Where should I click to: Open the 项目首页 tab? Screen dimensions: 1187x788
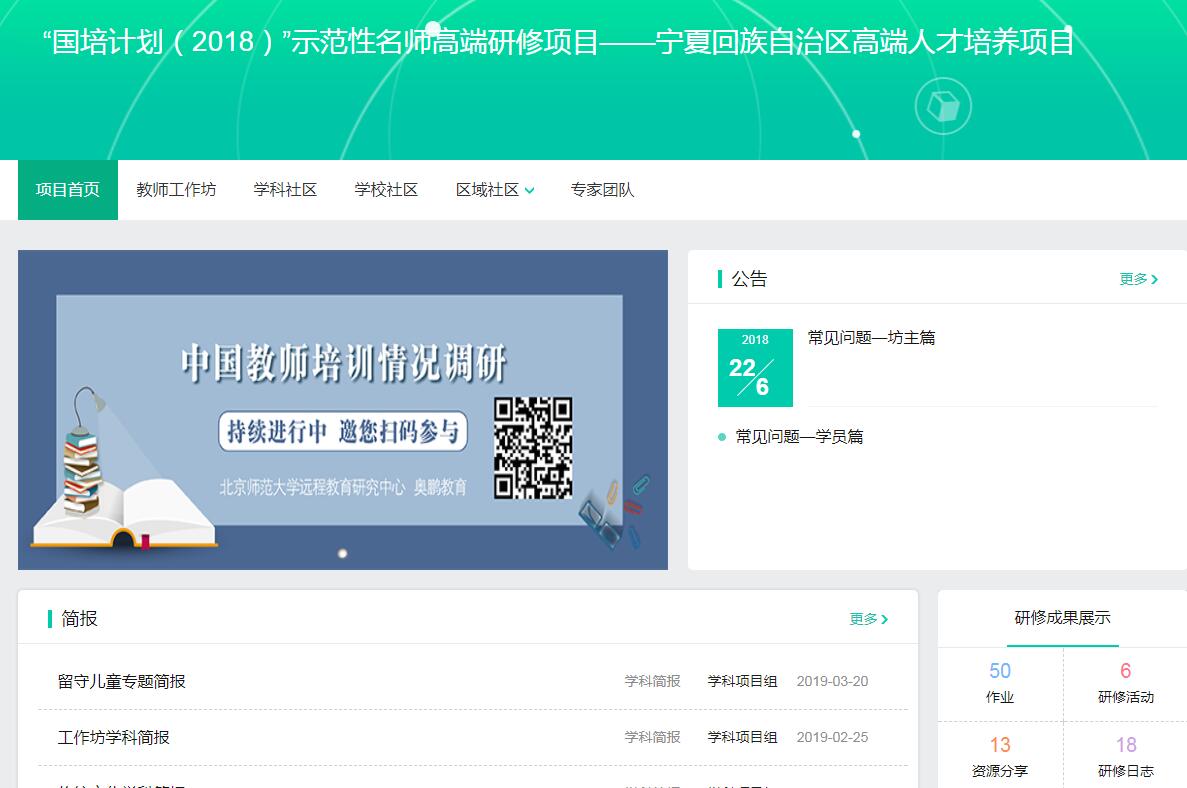(67, 190)
